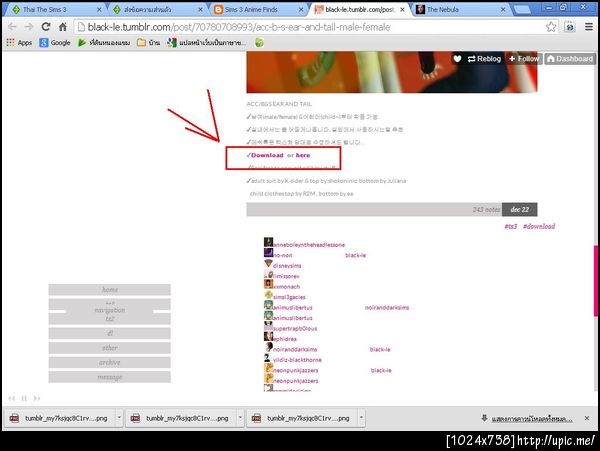600x451 pixels.
Task: Close the Sims 3 Anime Finds tab
Action: point(301,10)
